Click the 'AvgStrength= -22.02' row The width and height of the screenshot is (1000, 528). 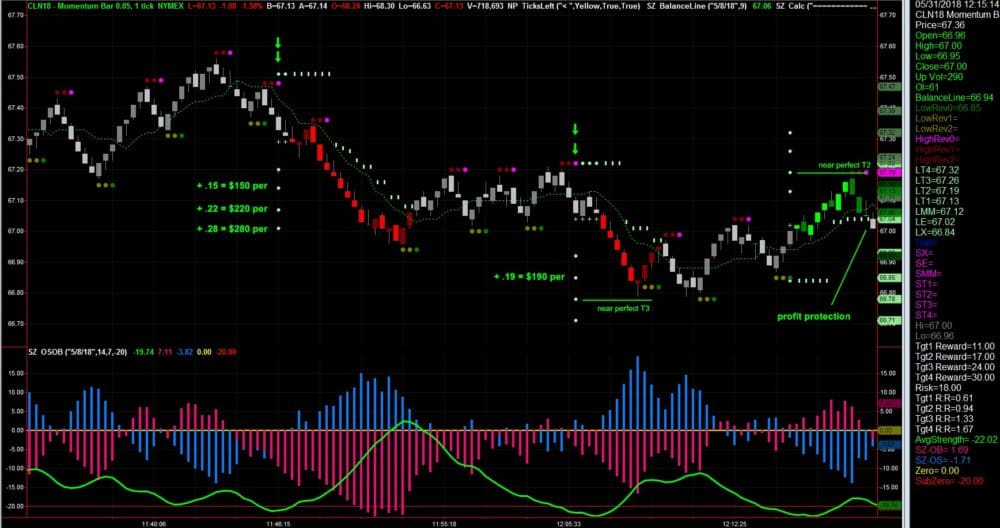click(956, 439)
